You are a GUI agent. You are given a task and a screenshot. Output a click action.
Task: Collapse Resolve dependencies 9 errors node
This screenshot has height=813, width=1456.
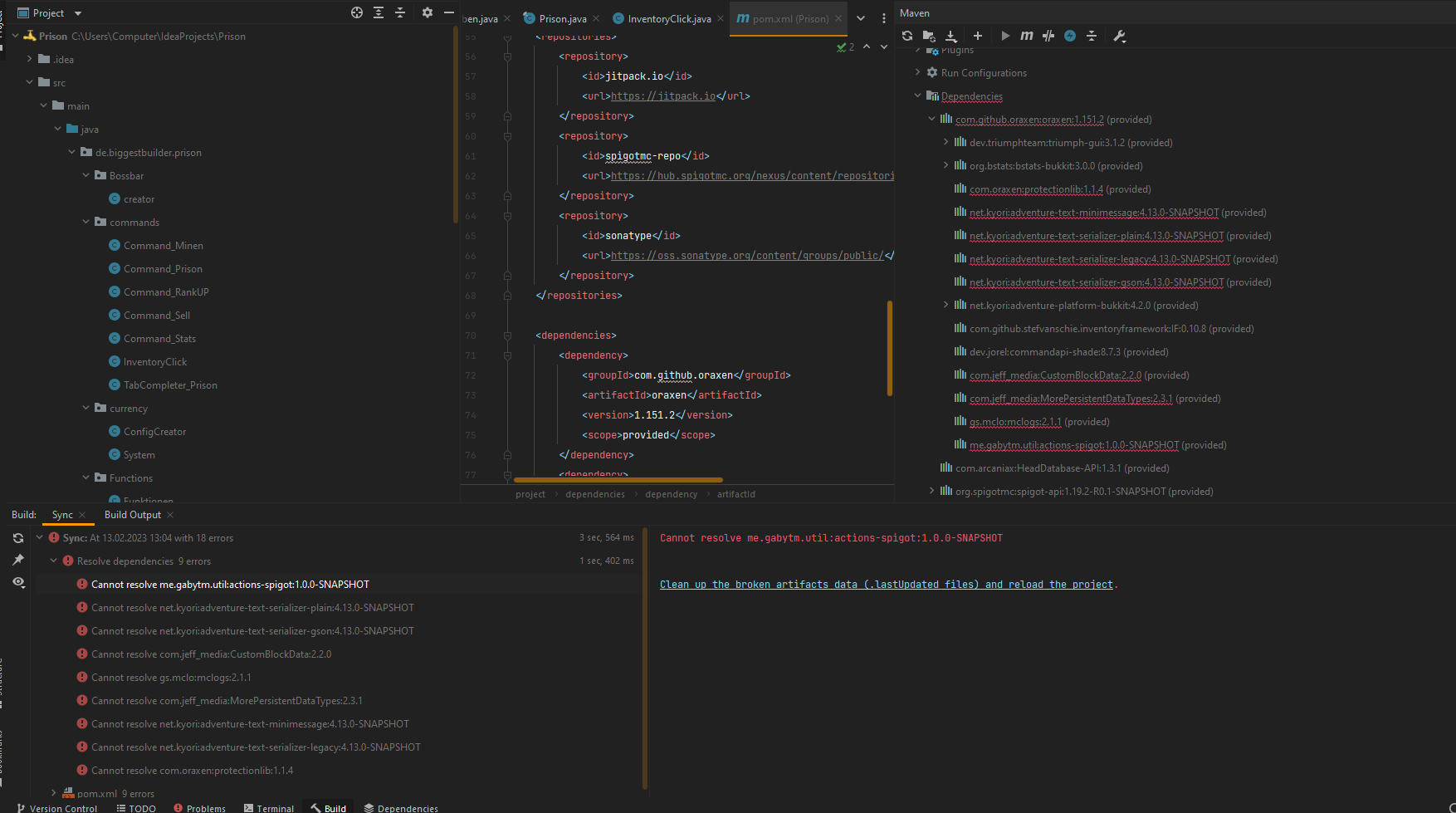click(54, 561)
